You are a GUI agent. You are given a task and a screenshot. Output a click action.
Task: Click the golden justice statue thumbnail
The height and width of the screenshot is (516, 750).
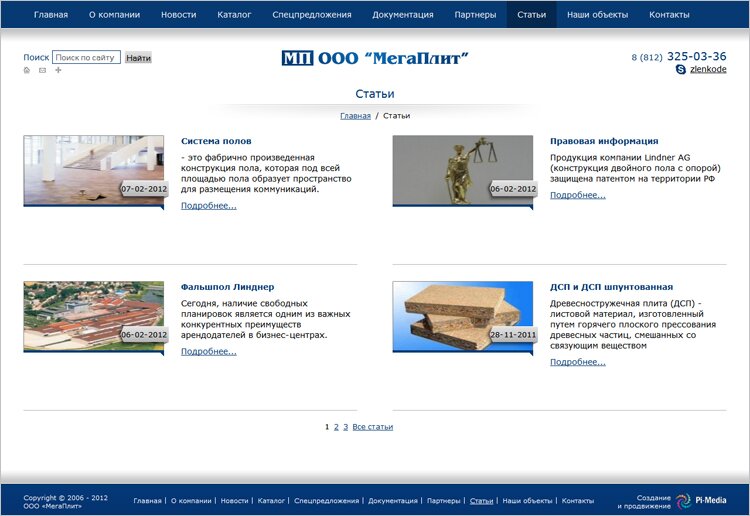(463, 170)
